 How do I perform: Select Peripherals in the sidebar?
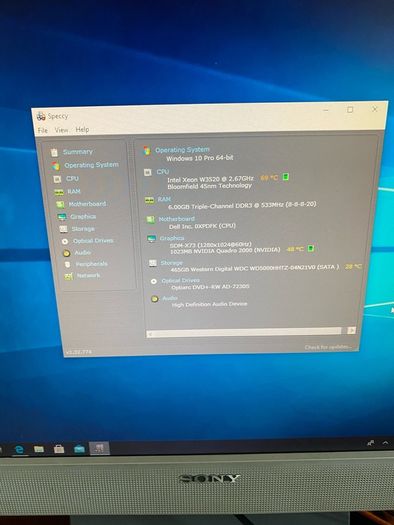[86, 265]
